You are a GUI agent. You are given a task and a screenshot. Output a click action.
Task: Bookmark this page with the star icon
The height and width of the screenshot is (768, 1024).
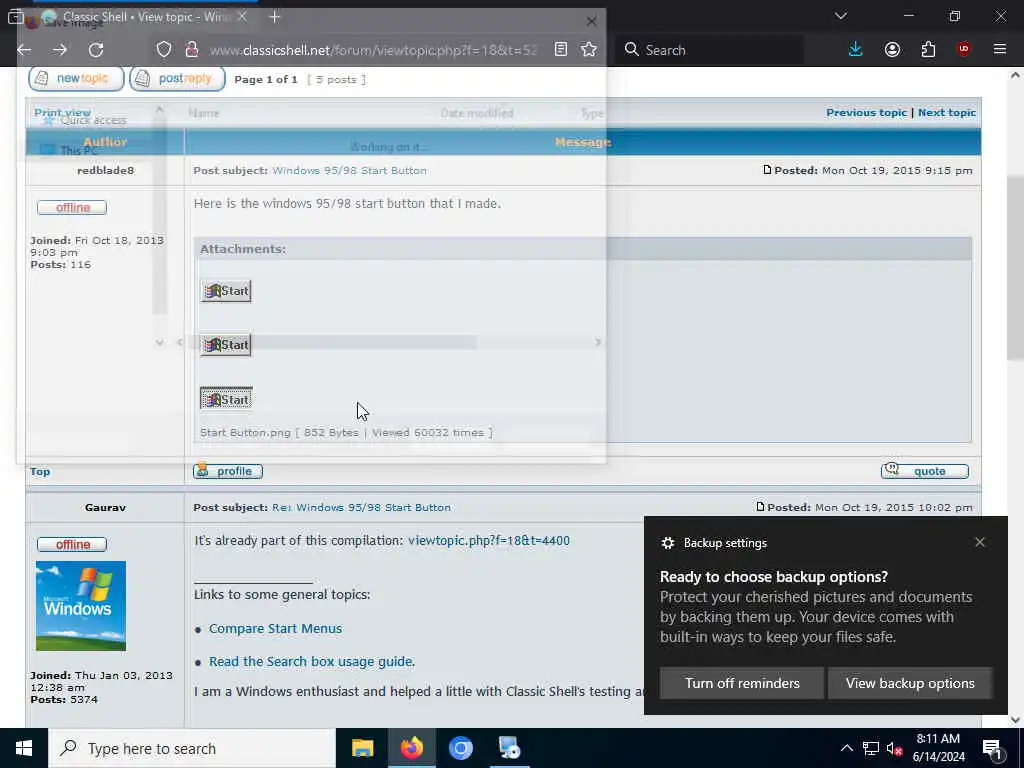pos(588,50)
